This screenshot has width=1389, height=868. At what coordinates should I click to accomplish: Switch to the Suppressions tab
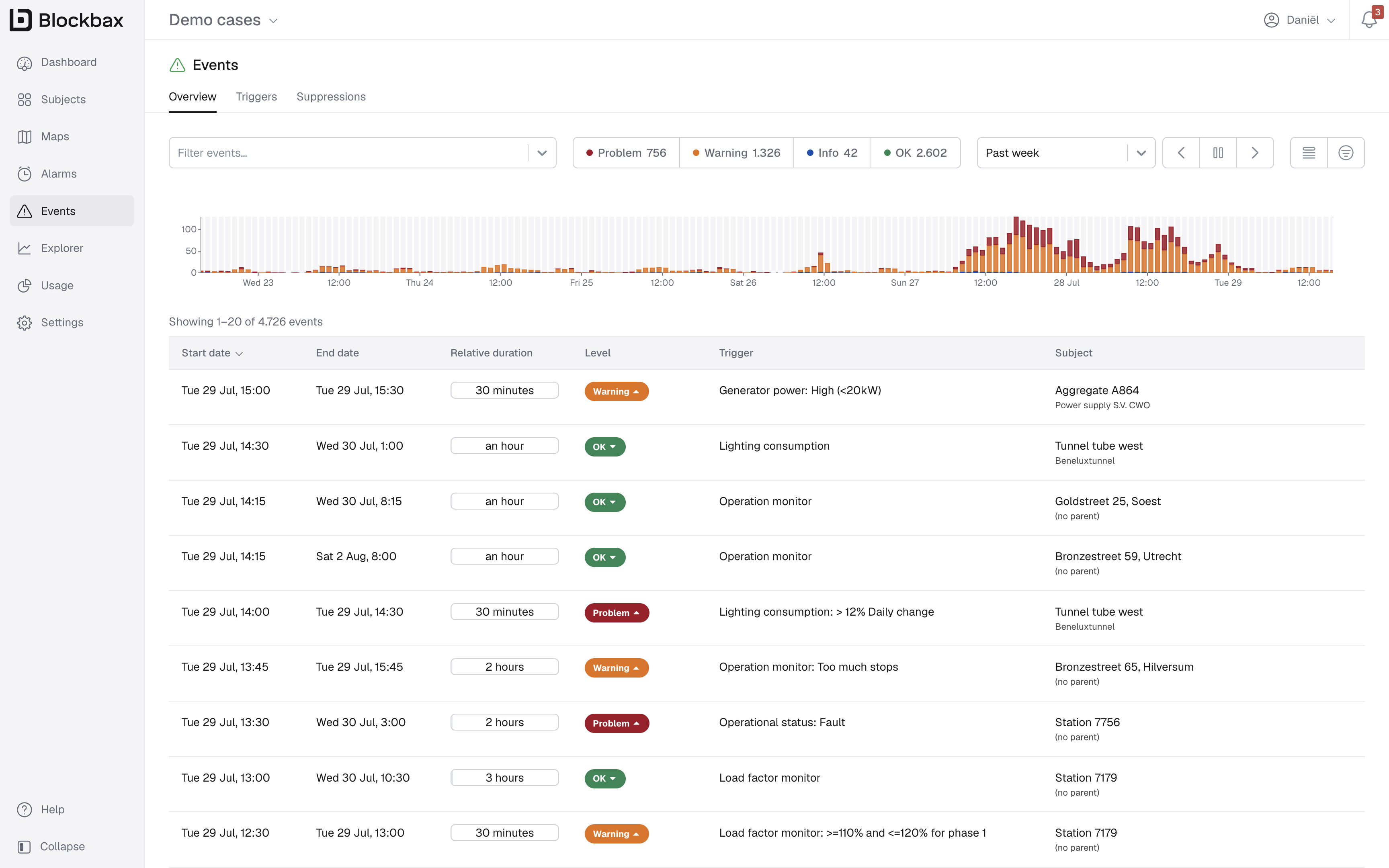coord(331,96)
